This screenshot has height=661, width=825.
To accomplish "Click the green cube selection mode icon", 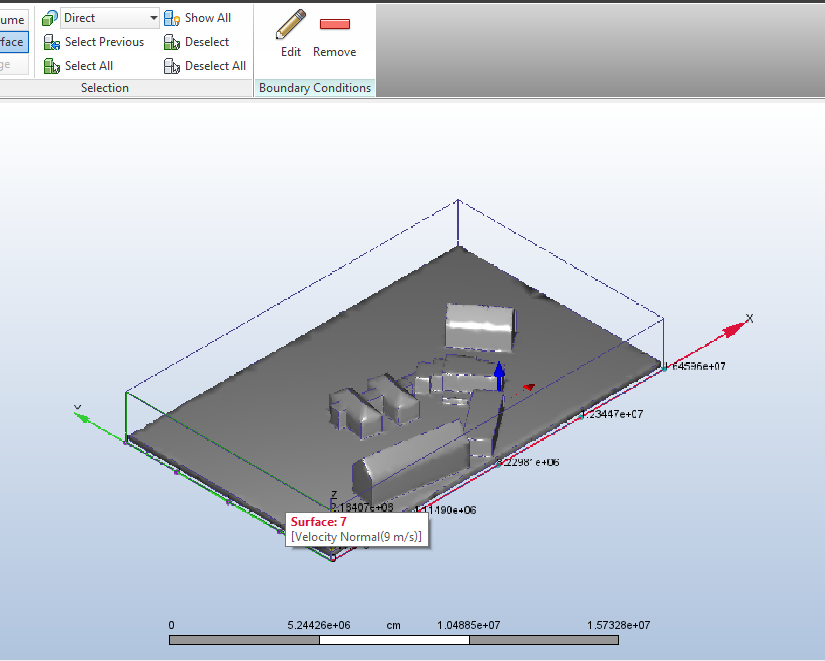I will 50,18.
